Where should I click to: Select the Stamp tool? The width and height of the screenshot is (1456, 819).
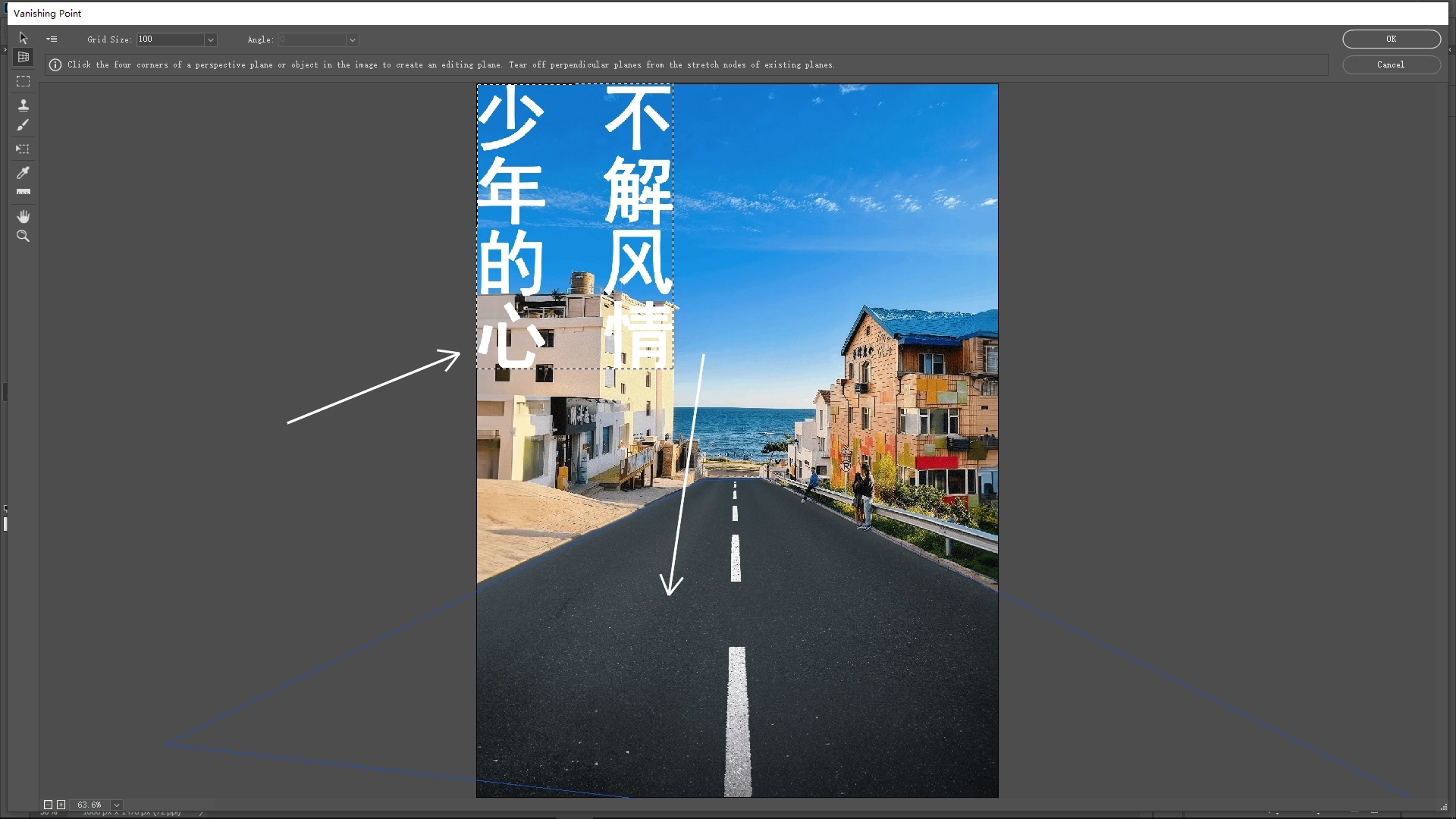[23, 105]
